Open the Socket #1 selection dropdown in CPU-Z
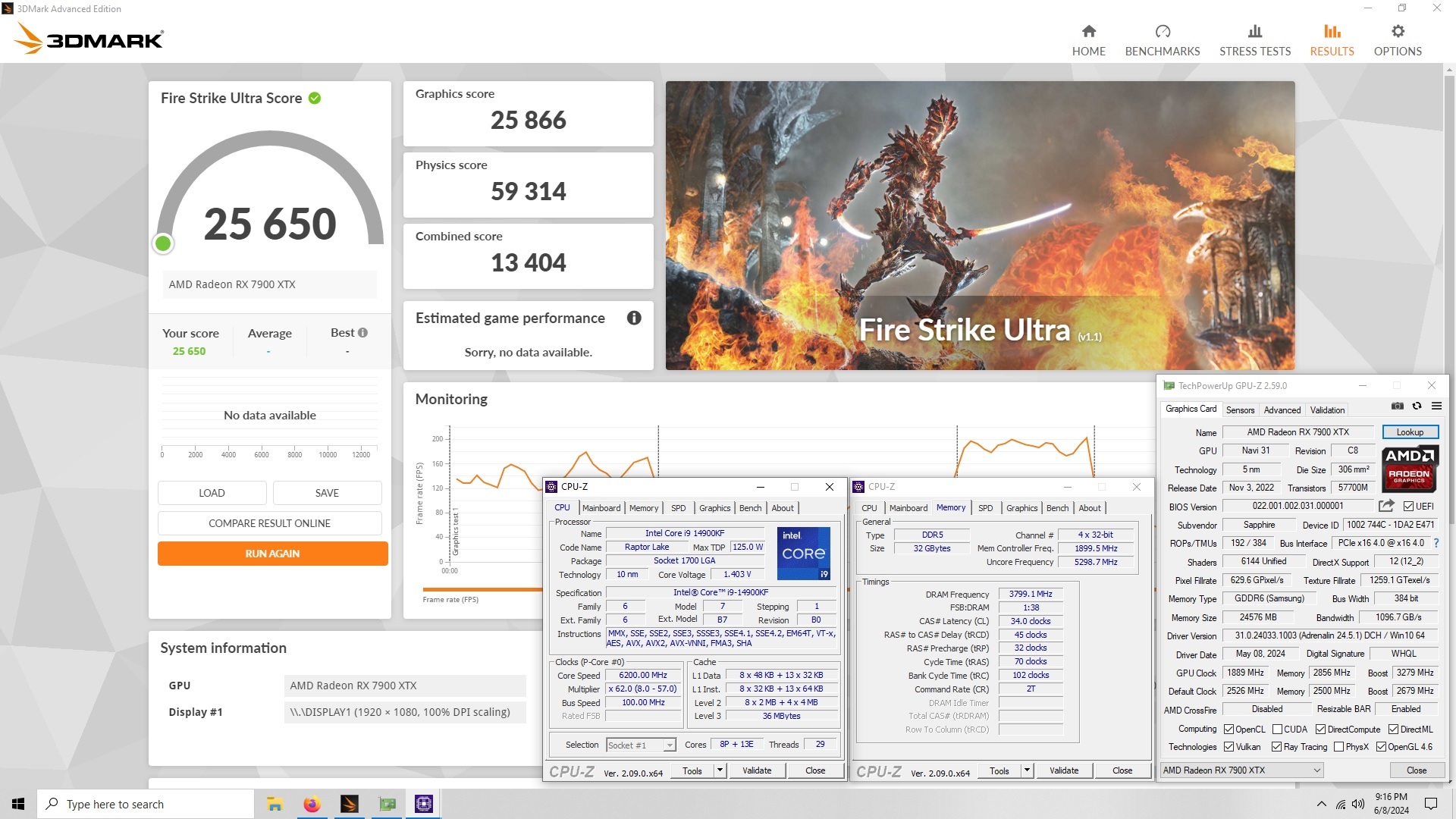Viewport: 1456px width, 819px height. (641, 745)
